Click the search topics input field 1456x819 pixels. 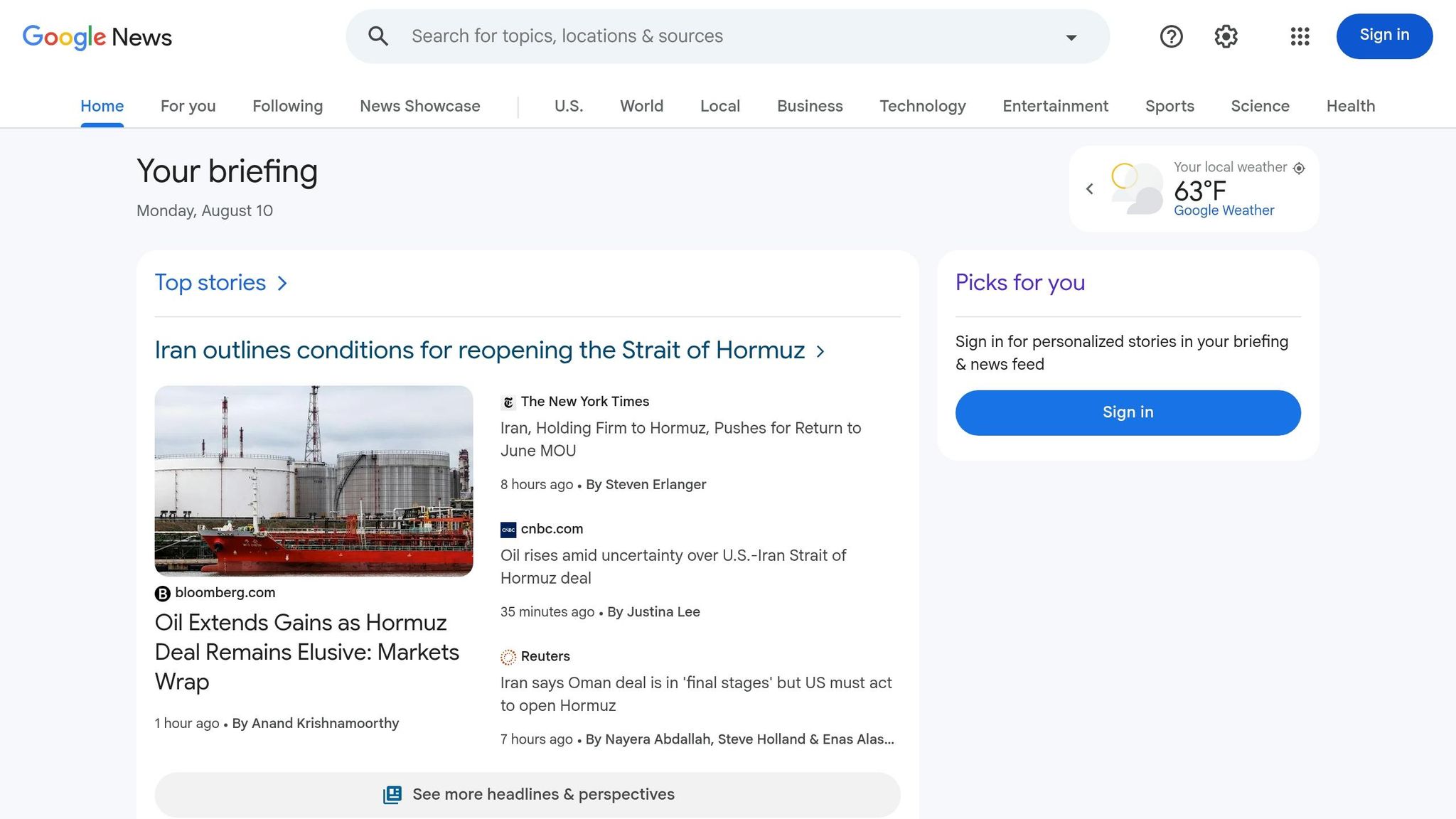pyautogui.click(x=727, y=36)
